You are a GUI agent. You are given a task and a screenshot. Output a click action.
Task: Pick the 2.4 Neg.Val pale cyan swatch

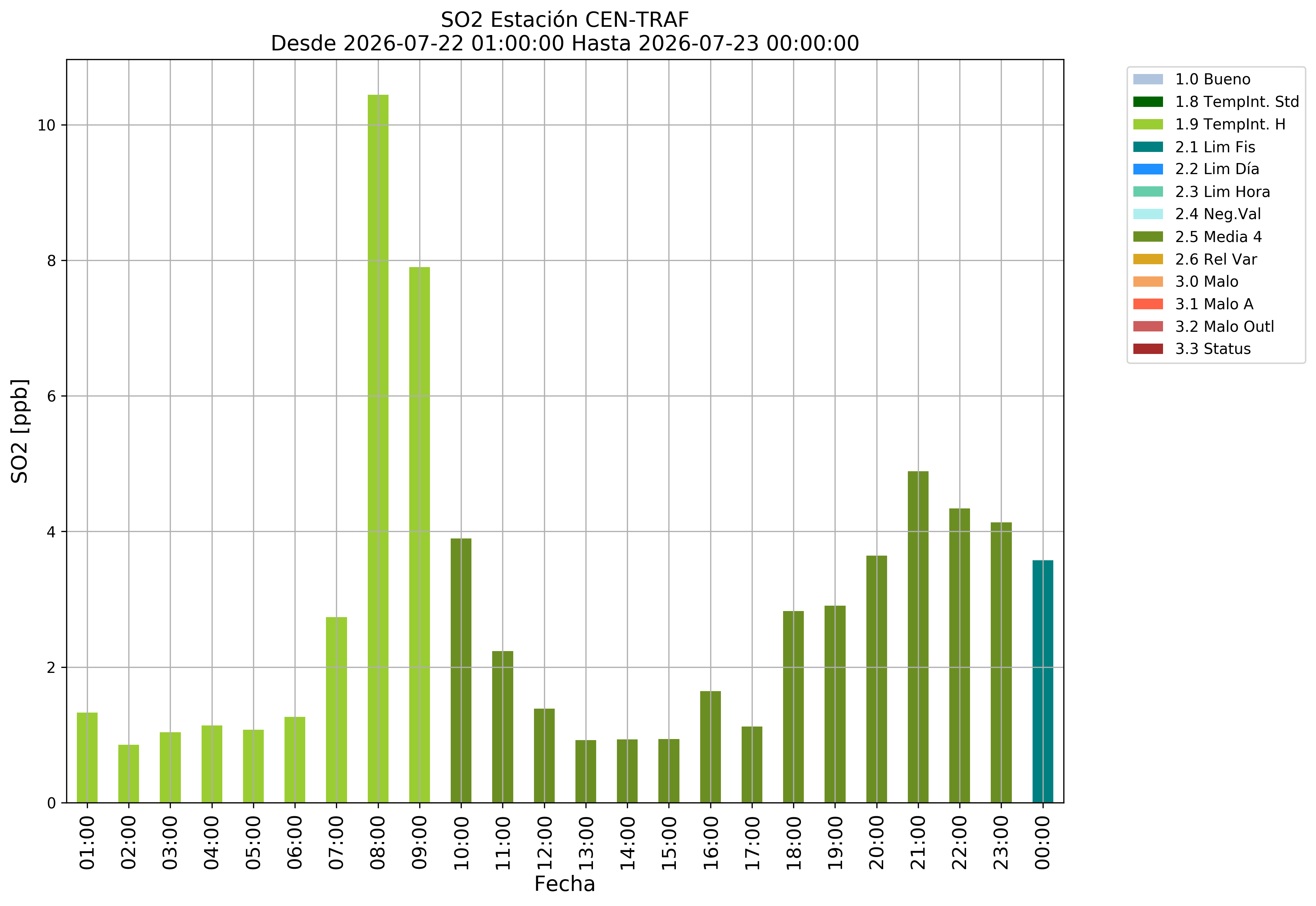click(x=1147, y=214)
